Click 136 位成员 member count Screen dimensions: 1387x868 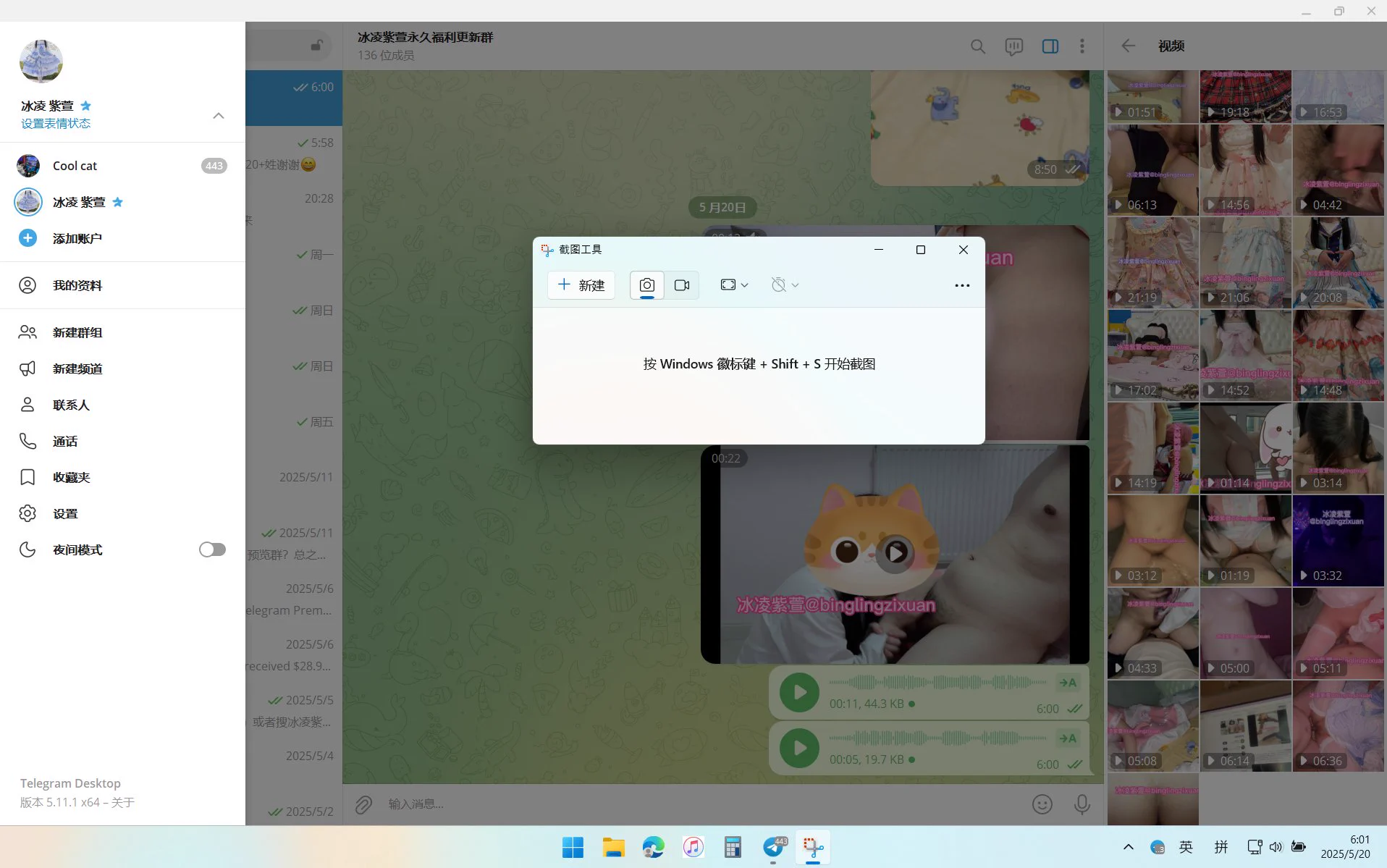(x=386, y=56)
